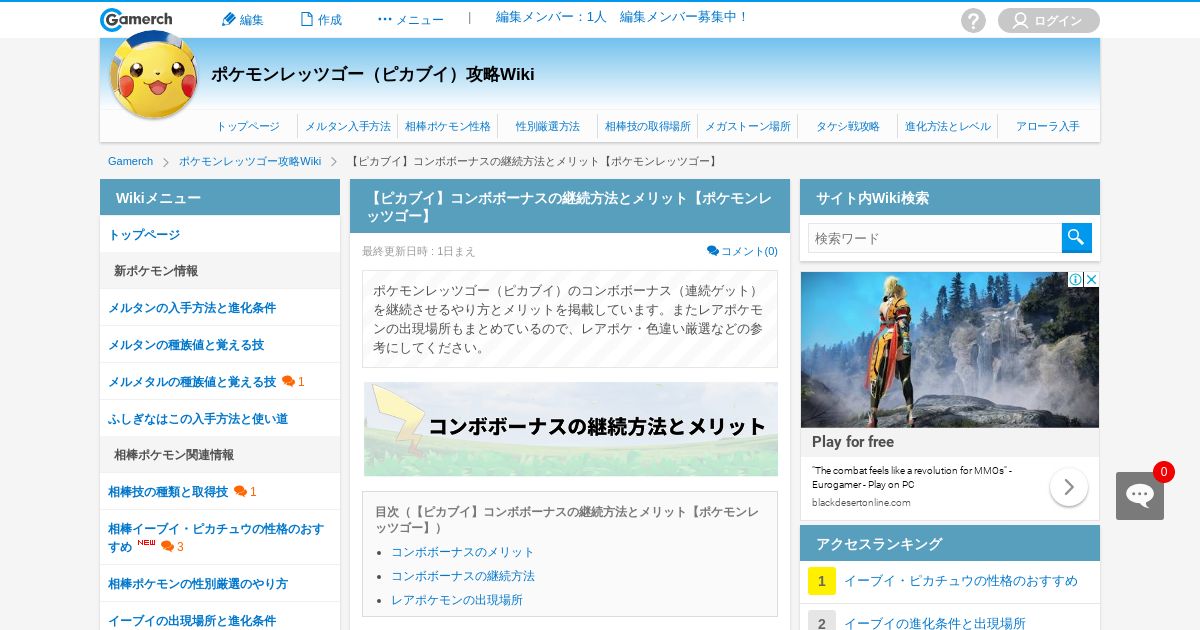This screenshot has height=630, width=1200.
Task: Jump to コンボボーナスの継続方法 section
Action: click(463, 576)
